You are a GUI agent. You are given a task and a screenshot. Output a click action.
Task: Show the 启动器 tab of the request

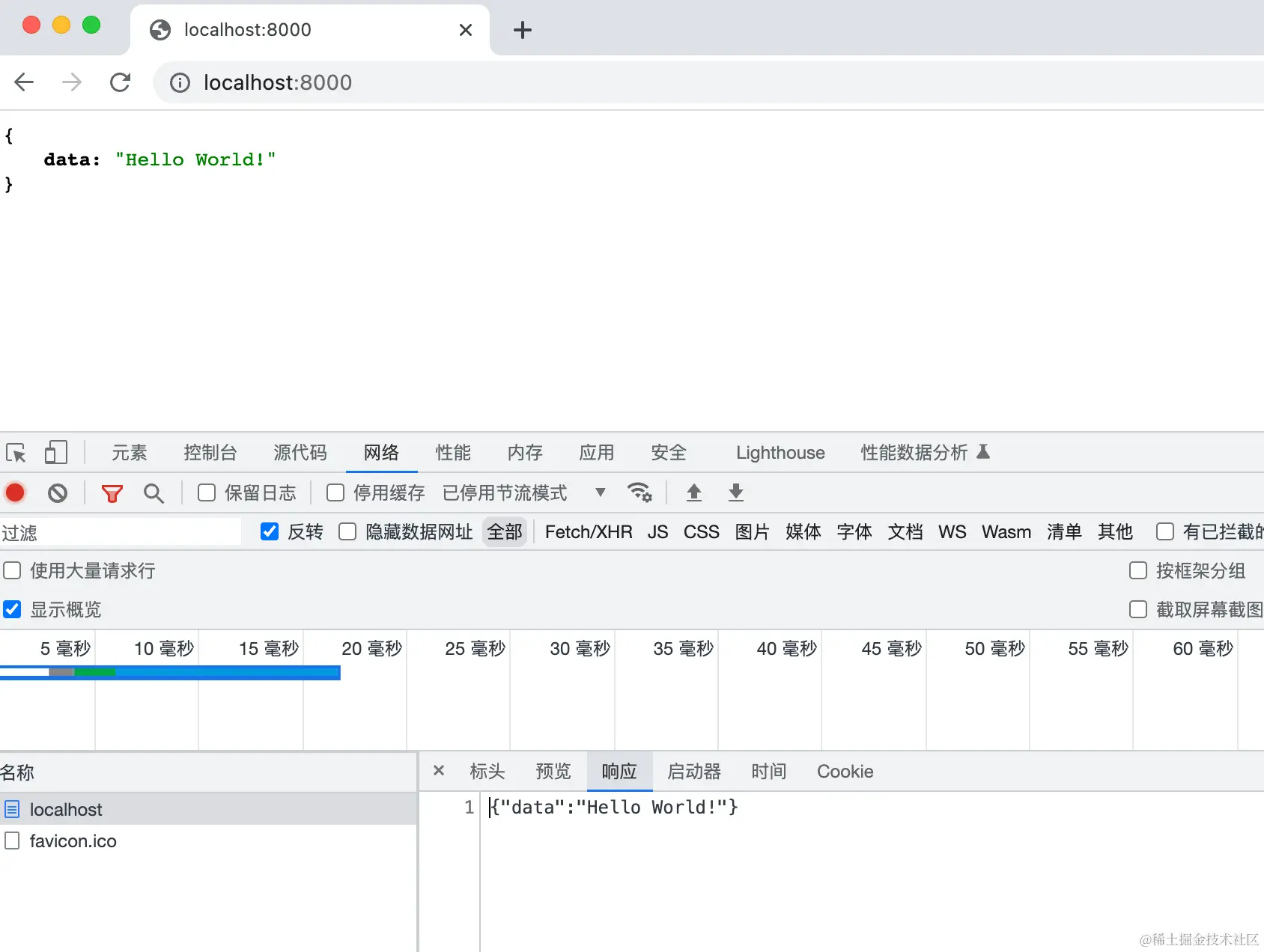(694, 772)
